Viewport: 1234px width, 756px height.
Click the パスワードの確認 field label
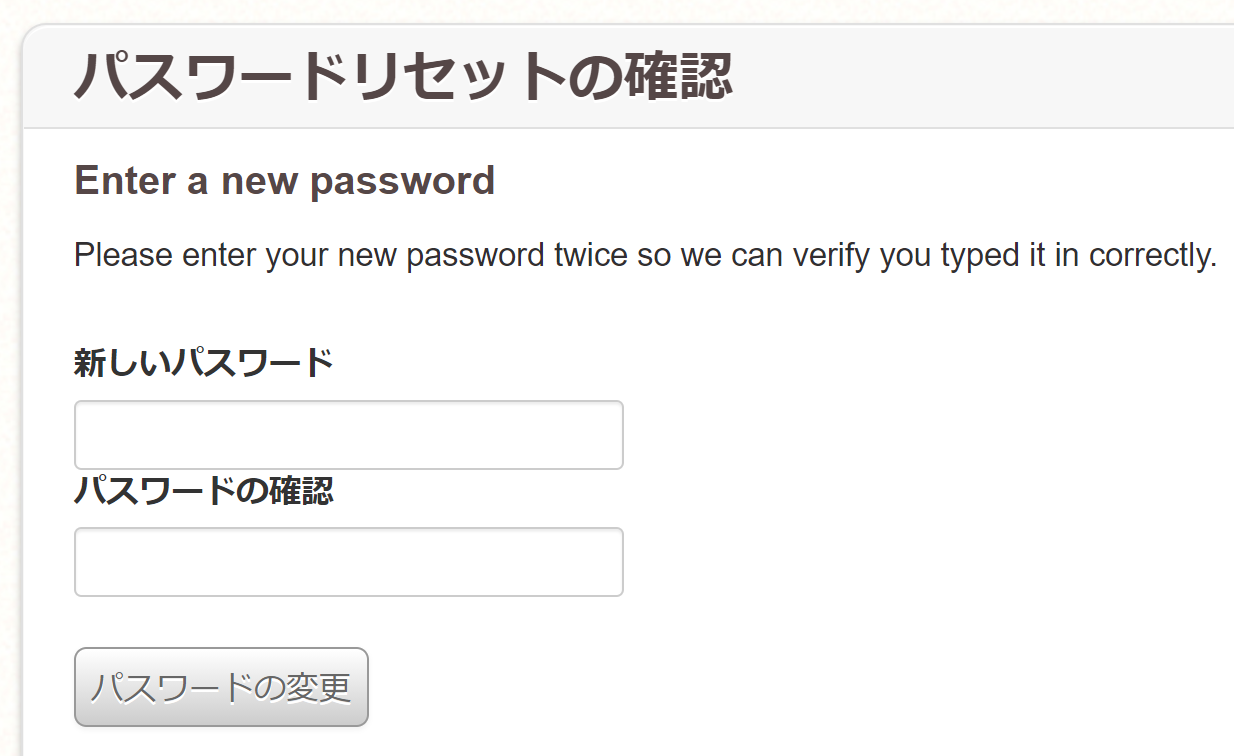(203, 491)
